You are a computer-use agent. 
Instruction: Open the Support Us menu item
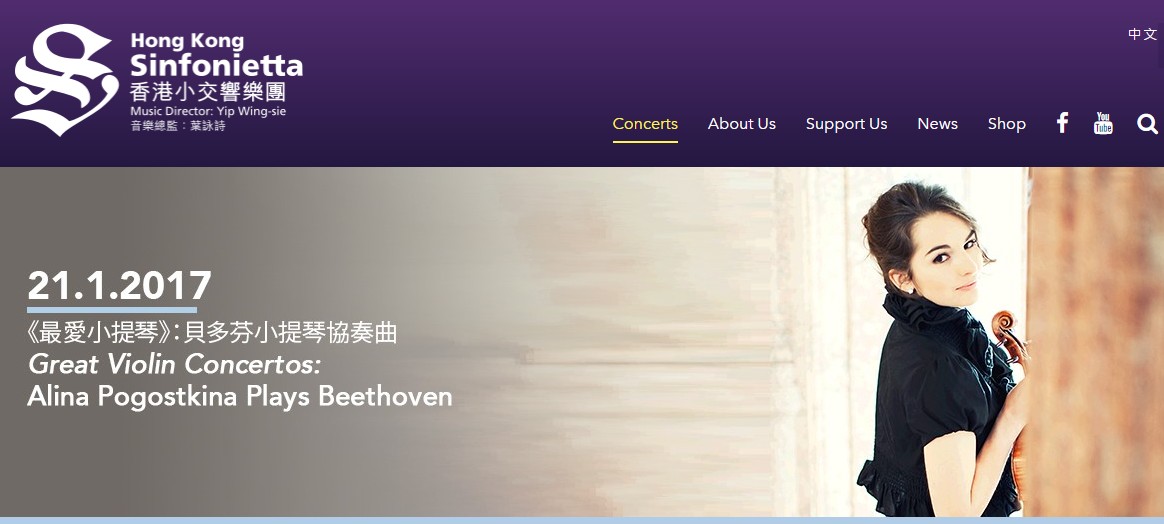(x=846, y=124)
